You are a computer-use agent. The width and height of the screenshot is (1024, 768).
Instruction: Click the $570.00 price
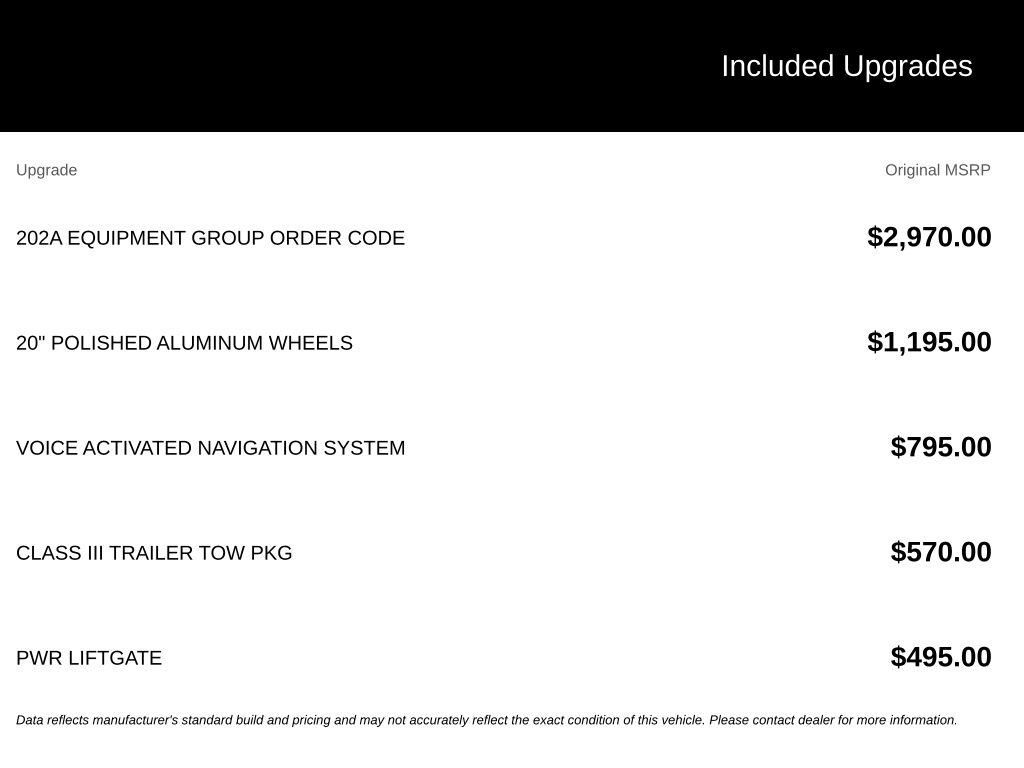pos(941,552)
